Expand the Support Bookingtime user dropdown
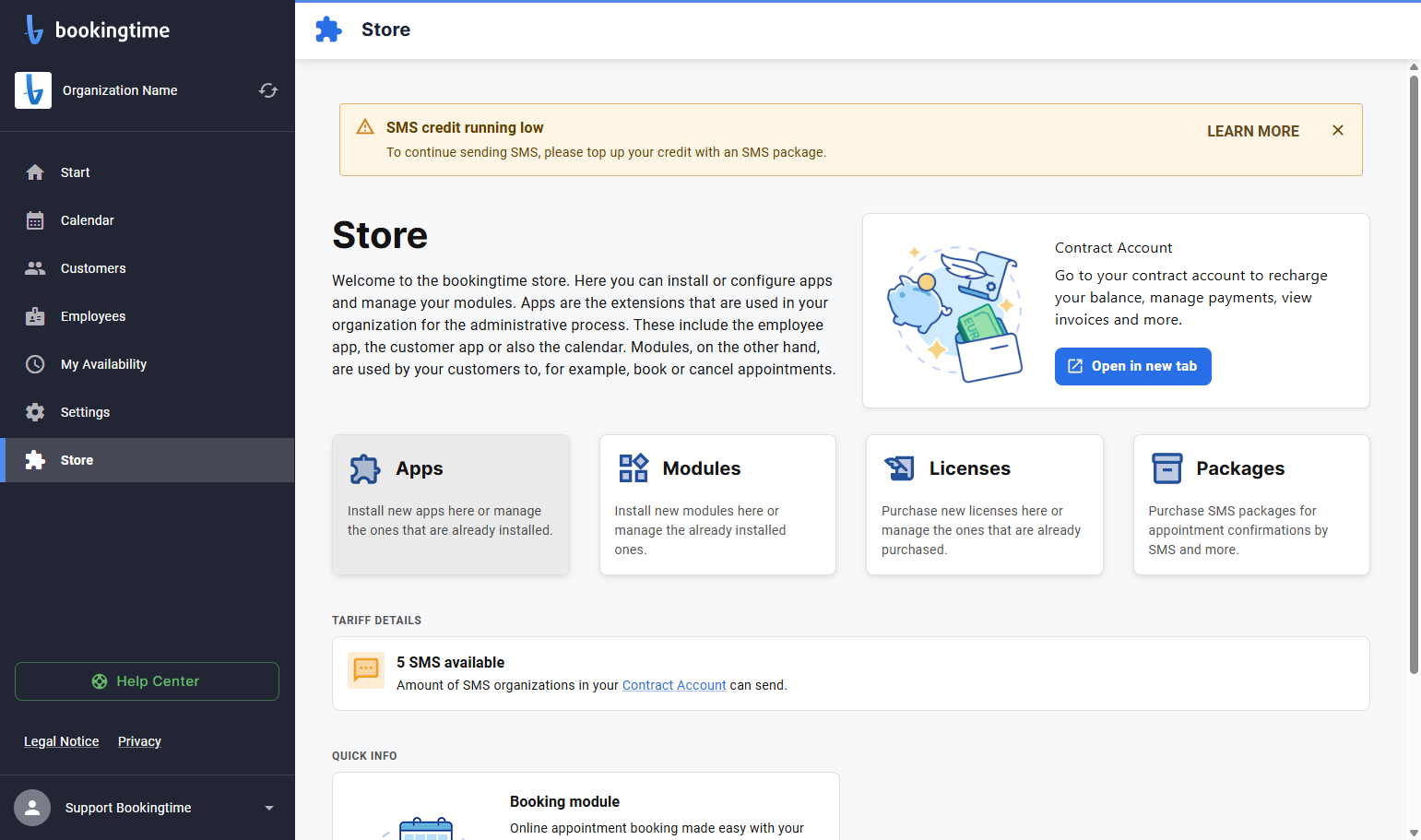Image resolution: width=1421 pixels, height=840 pixels. coord(269,808)
